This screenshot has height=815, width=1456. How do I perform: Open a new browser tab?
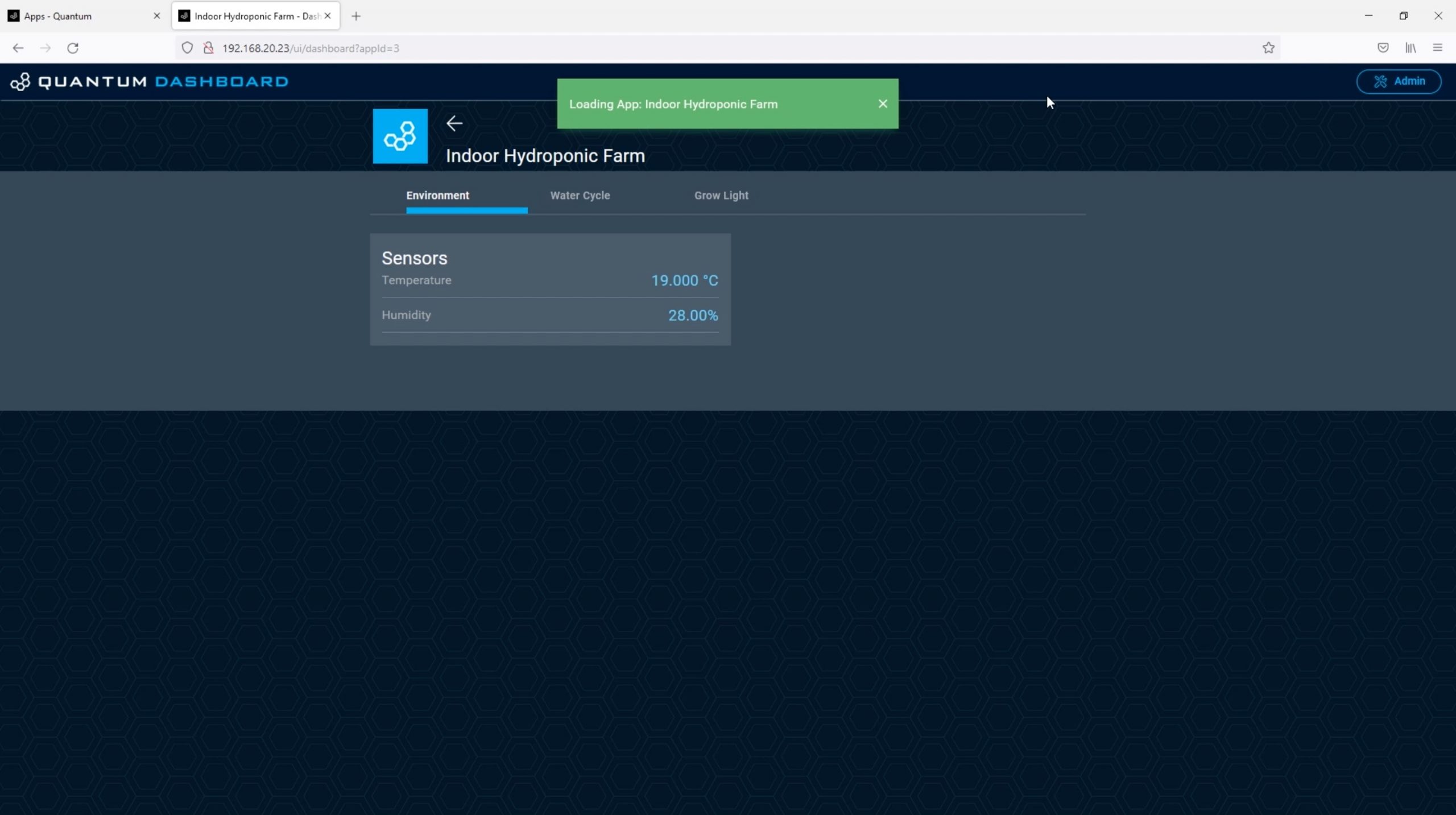(x=356, y=16)
